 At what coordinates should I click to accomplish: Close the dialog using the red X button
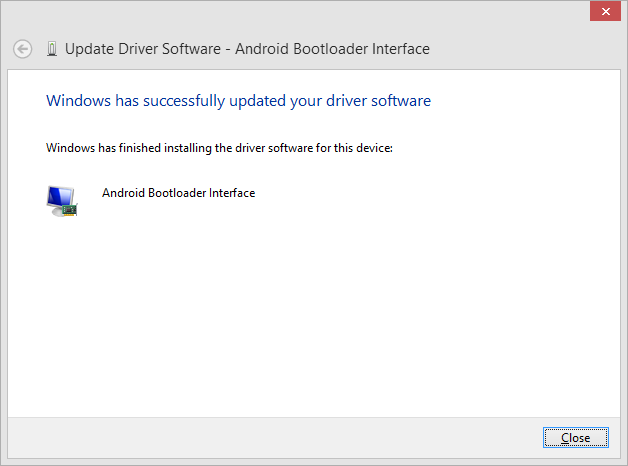click(603, 12)
